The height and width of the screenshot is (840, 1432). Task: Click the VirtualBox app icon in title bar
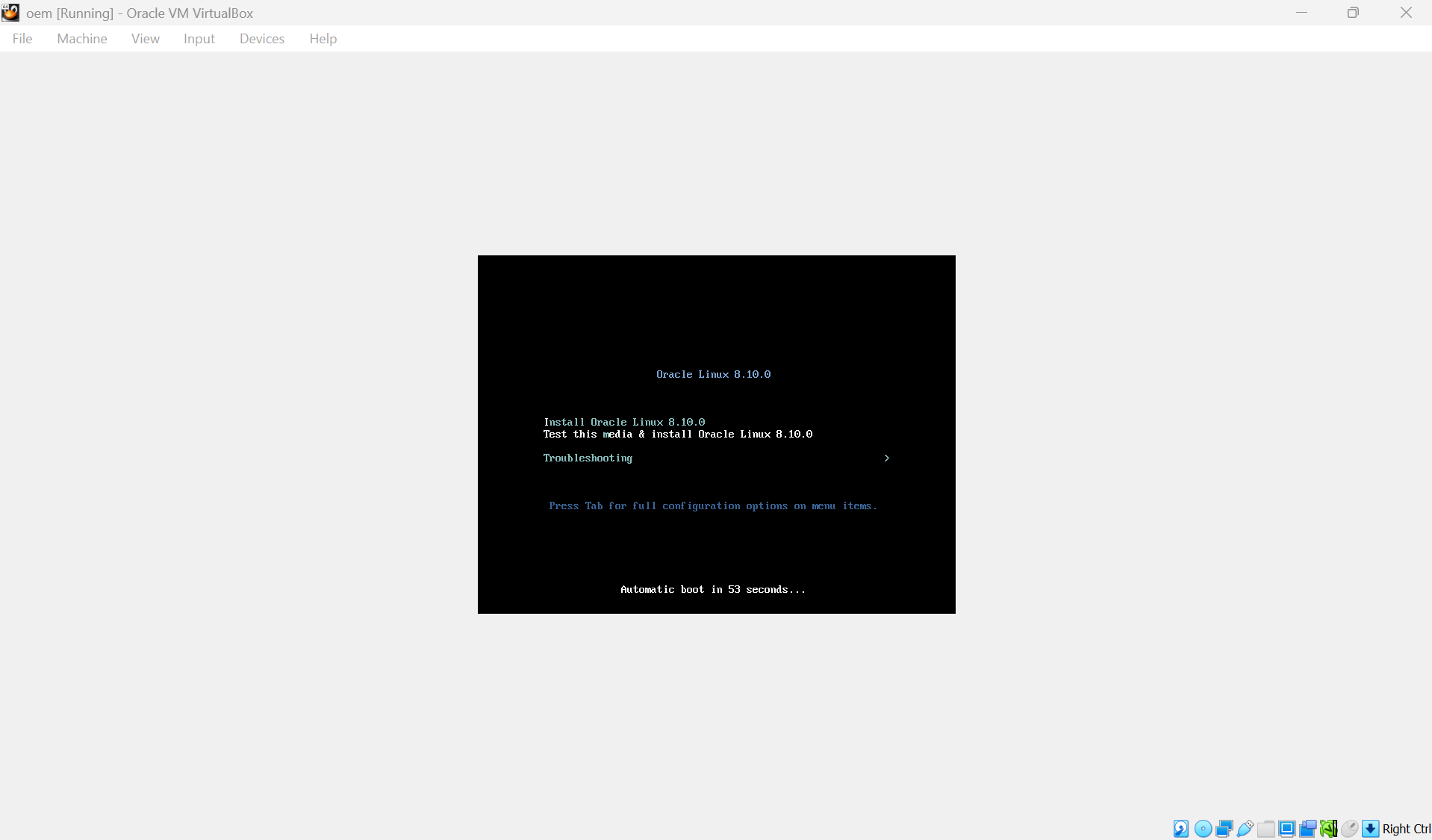(10, 13)
